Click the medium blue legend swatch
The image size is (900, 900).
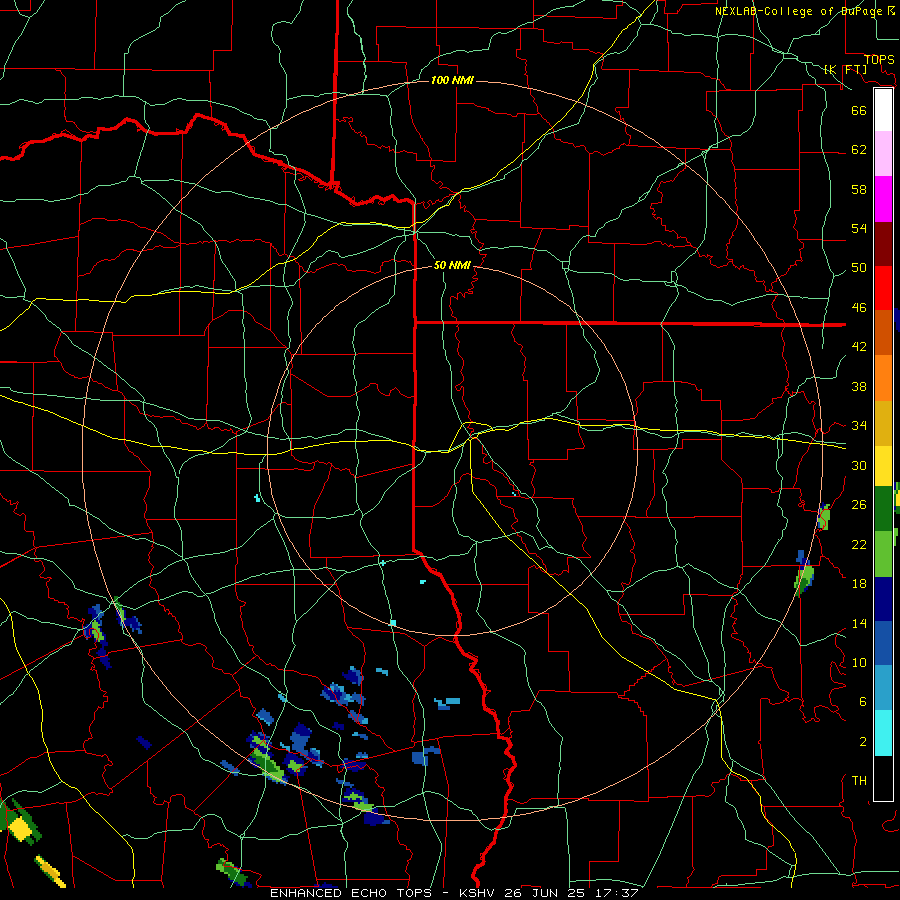(x=883, y=643)
